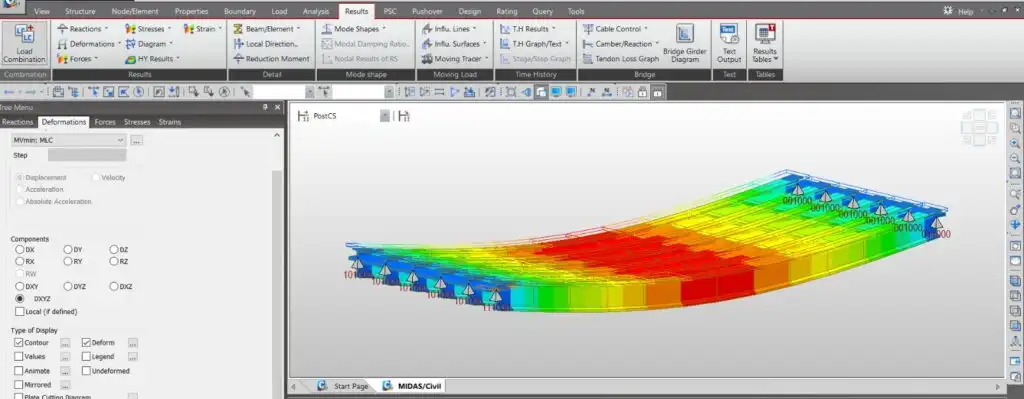The image size is (1024, 399).
Task: Open the Forces tab in Tree Menu
Action: pyautogui.click(x=104, y=122)
